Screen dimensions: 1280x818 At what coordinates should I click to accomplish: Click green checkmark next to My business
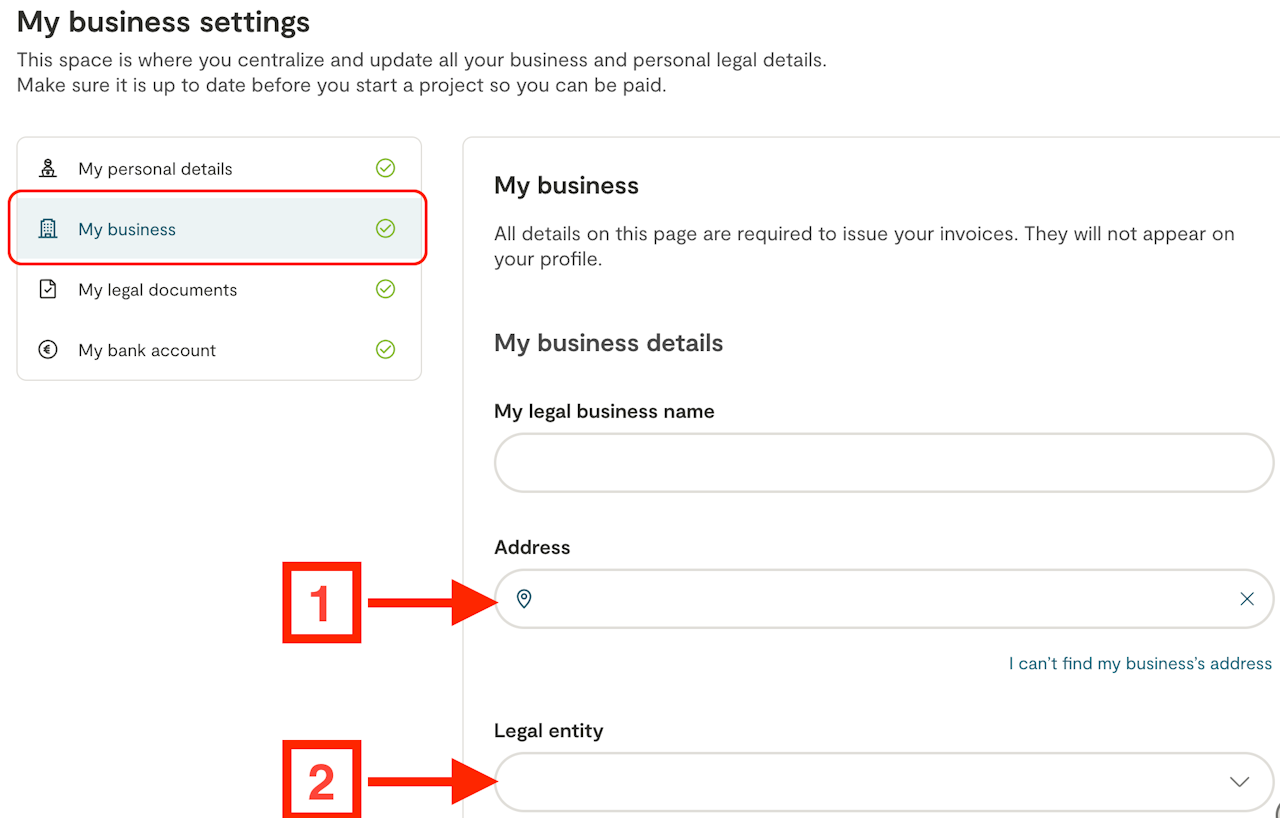click(x=385, y=229)
